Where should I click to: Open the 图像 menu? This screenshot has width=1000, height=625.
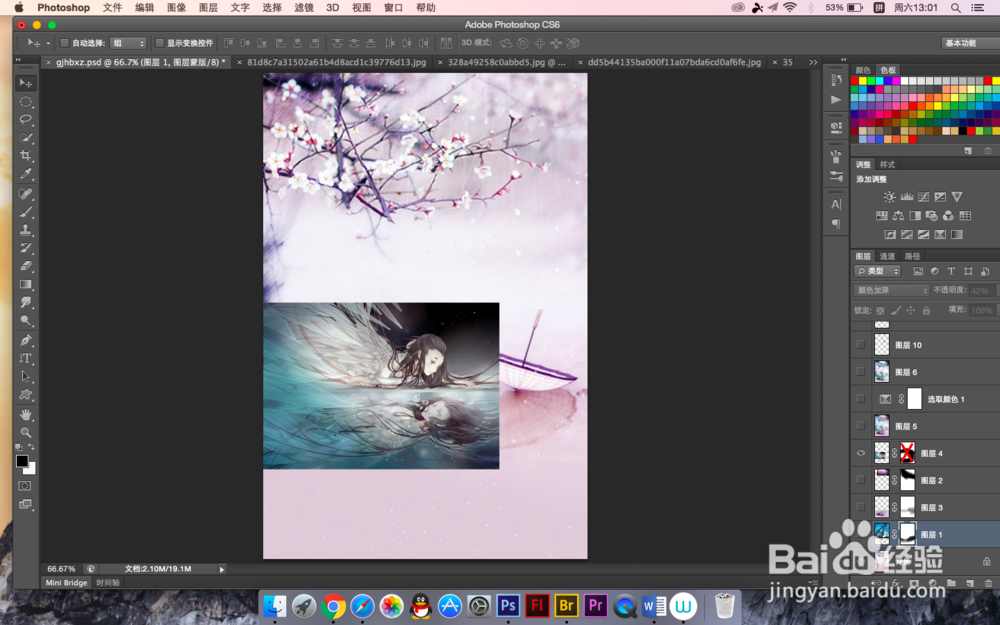click(x=176, y=8)
